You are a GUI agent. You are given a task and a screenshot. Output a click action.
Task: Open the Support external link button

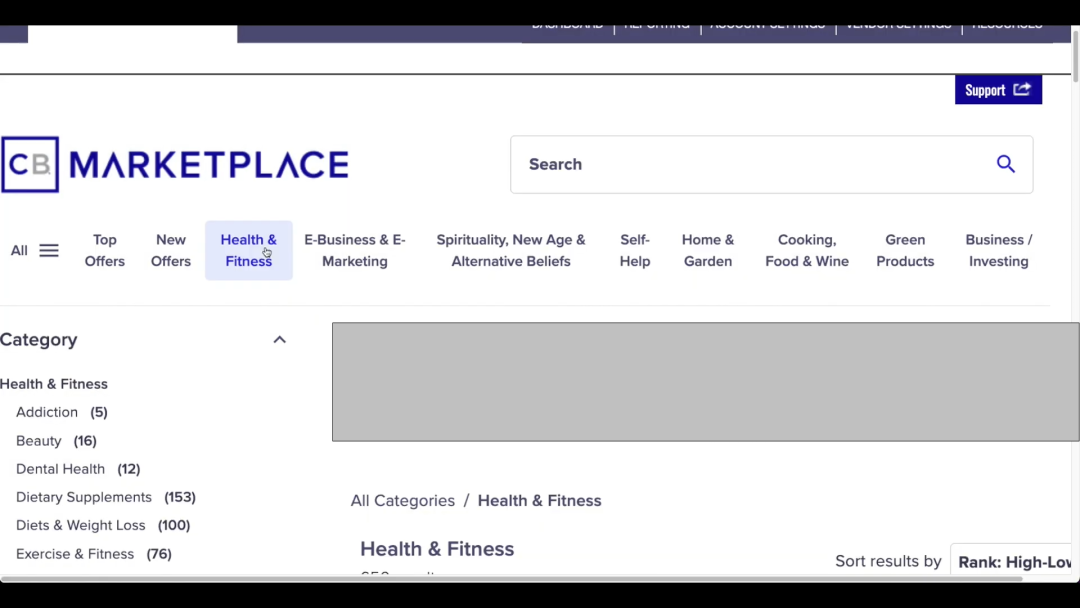(997, 90)
